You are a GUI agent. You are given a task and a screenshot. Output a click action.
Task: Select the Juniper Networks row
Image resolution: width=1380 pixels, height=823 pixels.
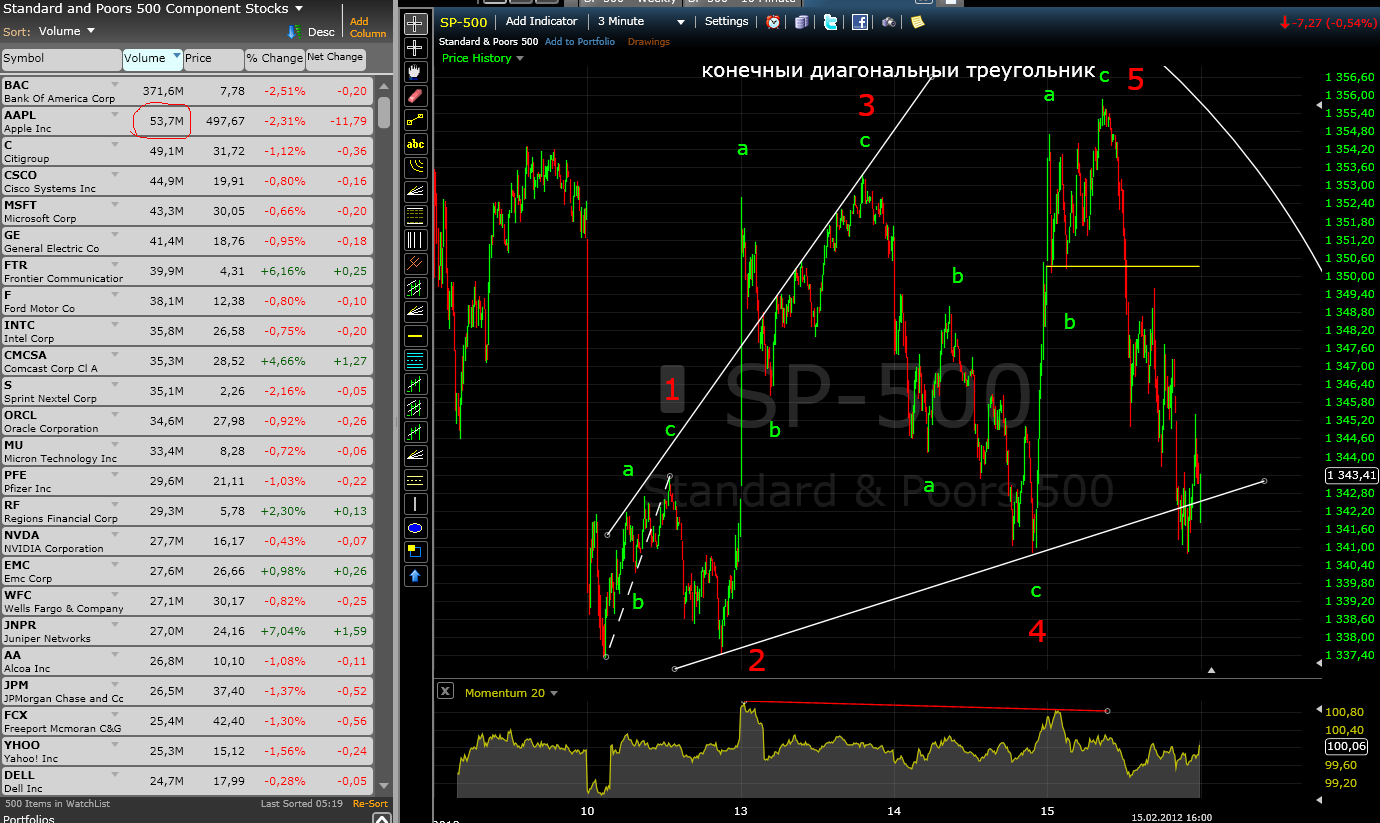(x=187, y=632)
